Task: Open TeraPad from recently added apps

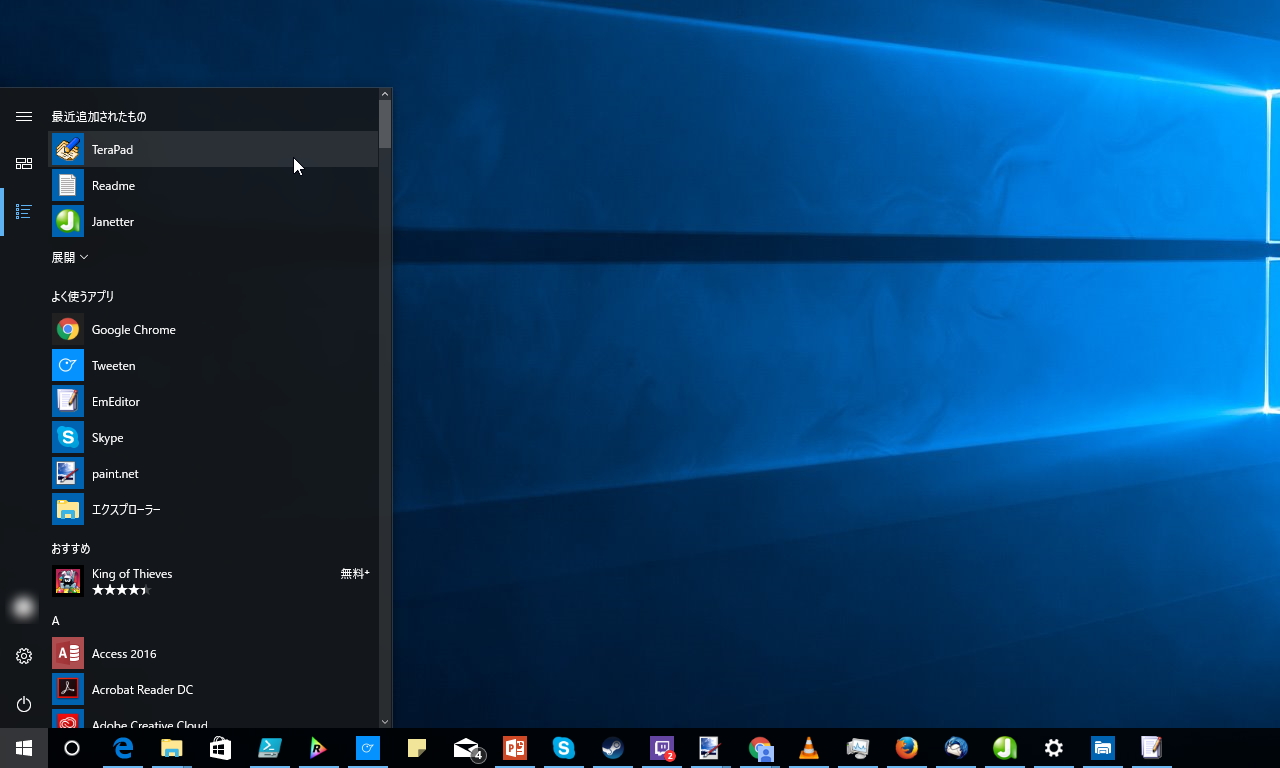Action: (x=213, y=150)
